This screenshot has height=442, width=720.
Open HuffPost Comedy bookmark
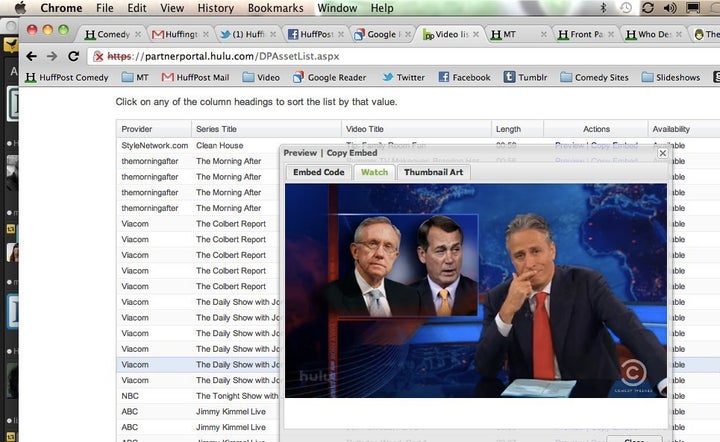pos(67,78)
